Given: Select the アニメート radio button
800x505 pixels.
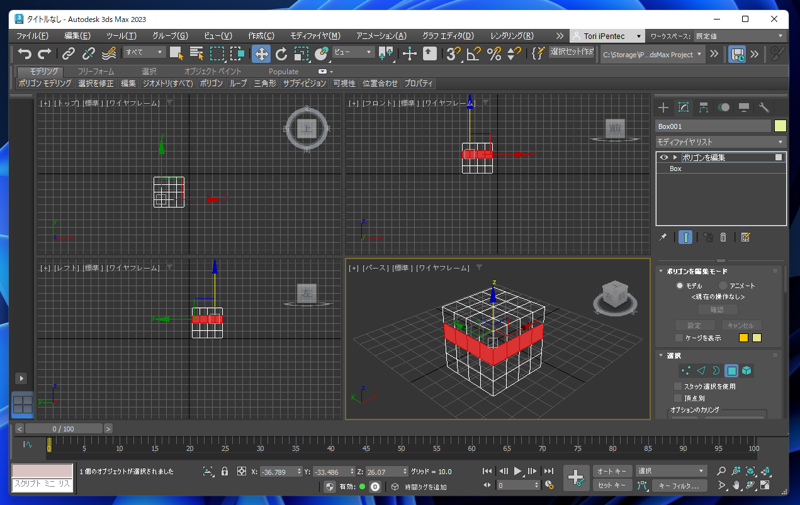Looking at the screenshot, I should tap(723, 286).
